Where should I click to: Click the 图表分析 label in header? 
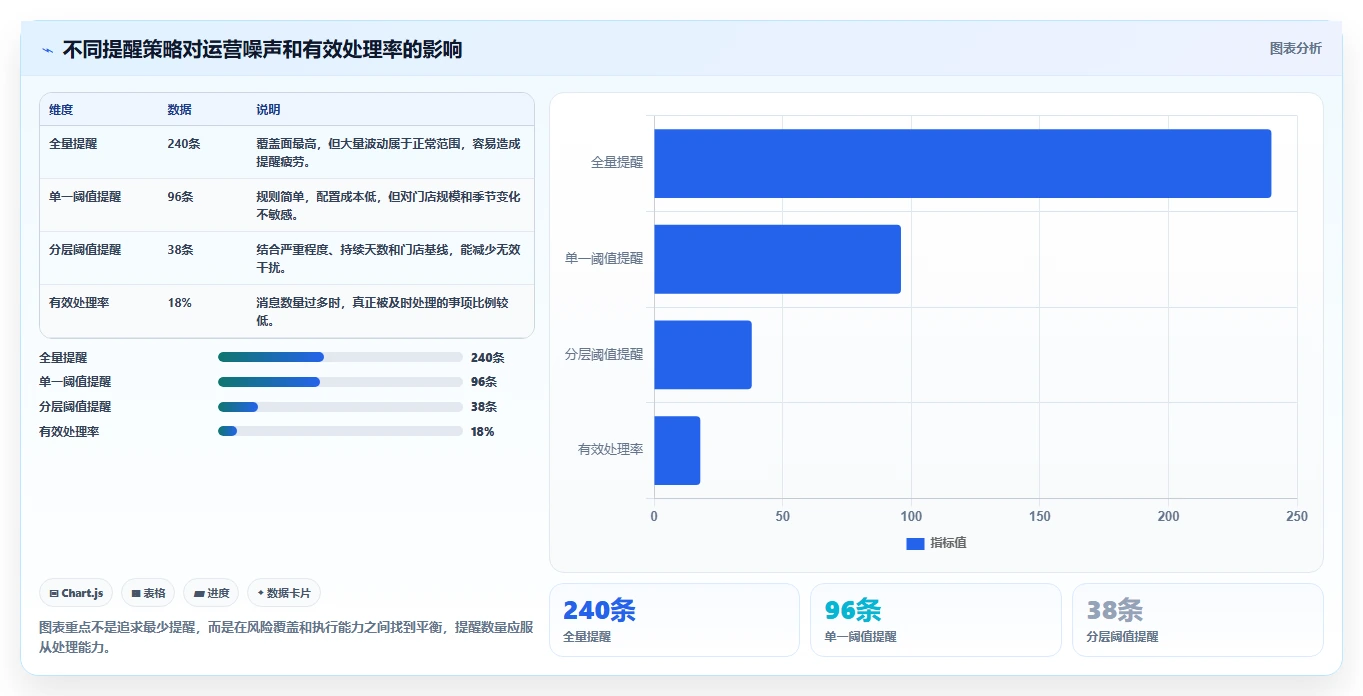tap(1295, 48)
